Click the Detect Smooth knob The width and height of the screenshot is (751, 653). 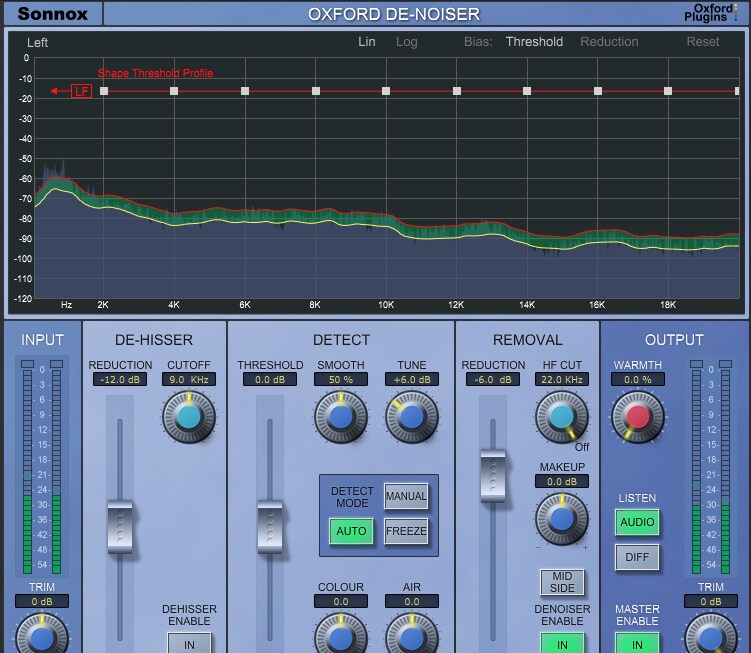click(341, 417)
